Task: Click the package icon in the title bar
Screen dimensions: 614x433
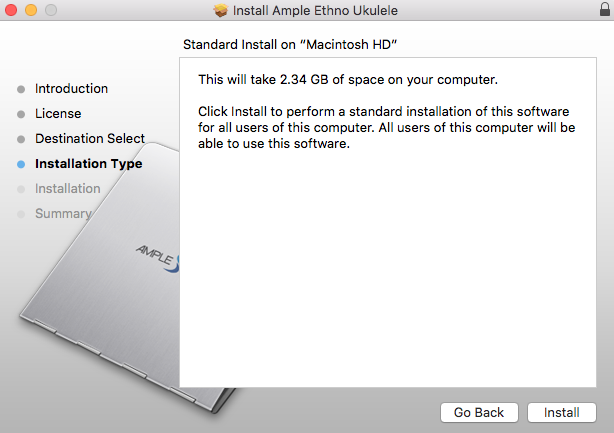Action: pyautogui.click(x=221, y=11)
